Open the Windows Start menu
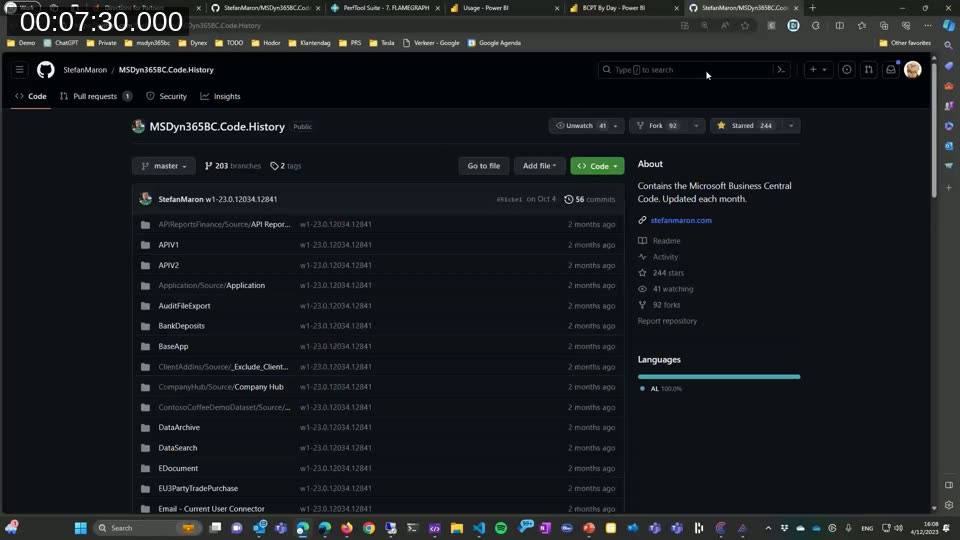Viewport: 960px width, 540px height. pyautogui.click(x=80, y=528)
